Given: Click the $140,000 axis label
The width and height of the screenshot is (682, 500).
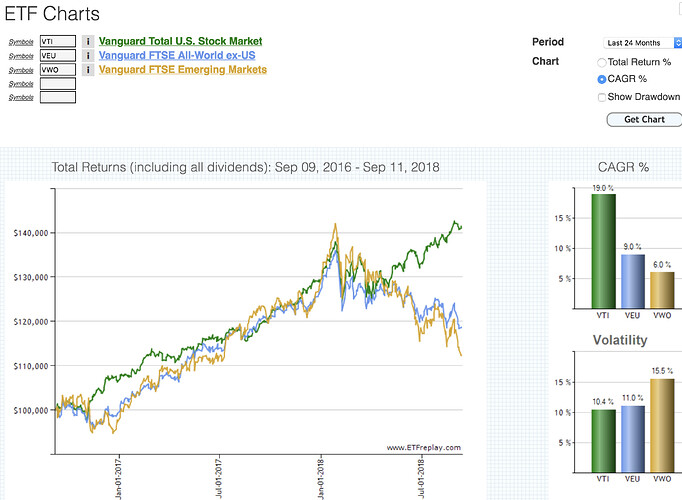Looking at the screenshot, I should point(31,233).
